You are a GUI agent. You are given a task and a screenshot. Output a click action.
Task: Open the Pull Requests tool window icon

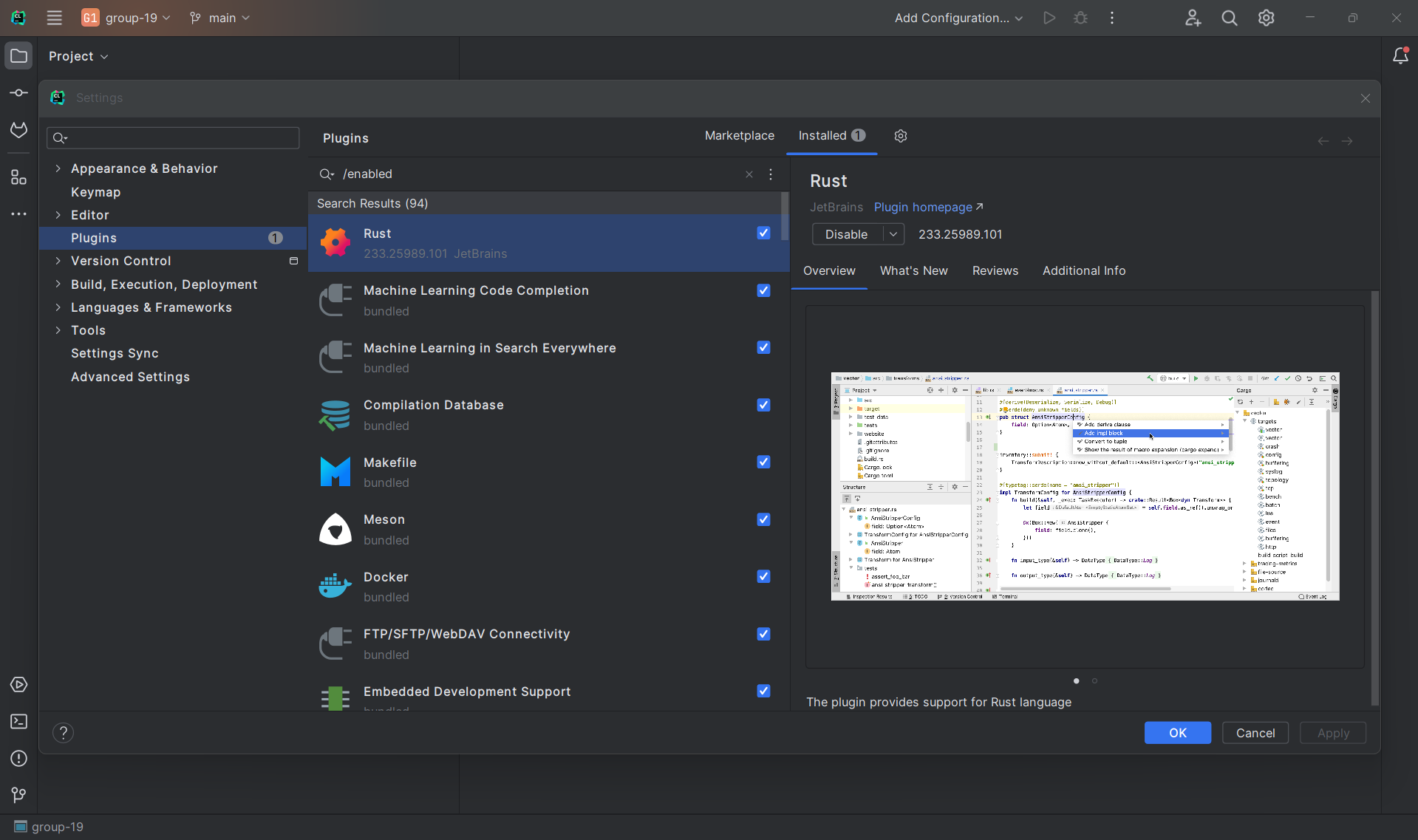click(x=19, y=131)
